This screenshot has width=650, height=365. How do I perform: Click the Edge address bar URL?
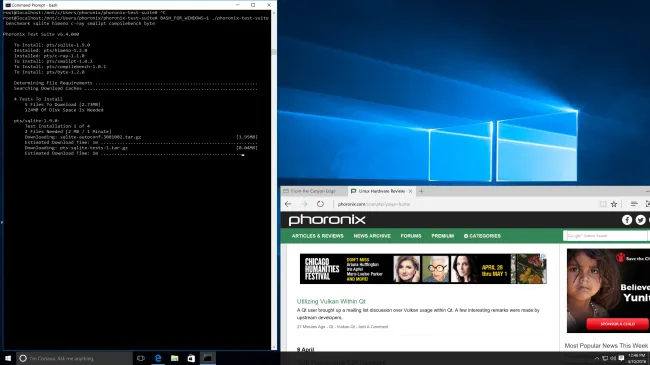[x=374, y=204]
